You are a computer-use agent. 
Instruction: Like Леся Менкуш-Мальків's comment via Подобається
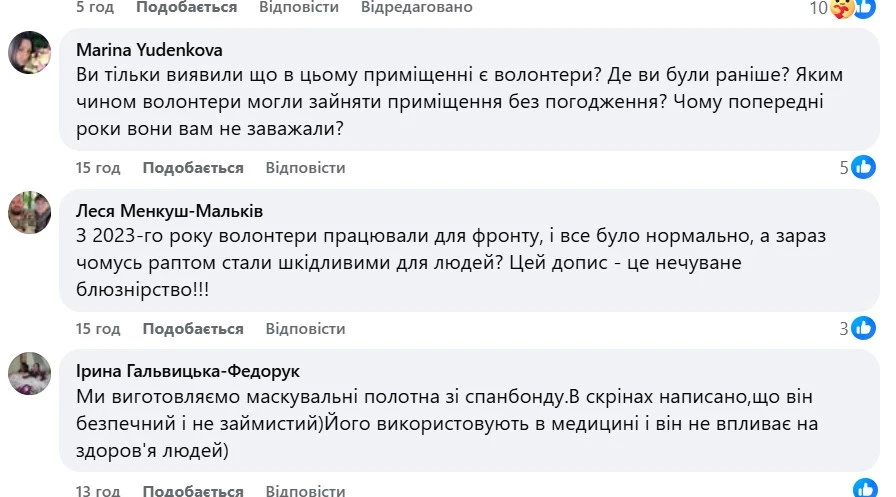[193, 328]
